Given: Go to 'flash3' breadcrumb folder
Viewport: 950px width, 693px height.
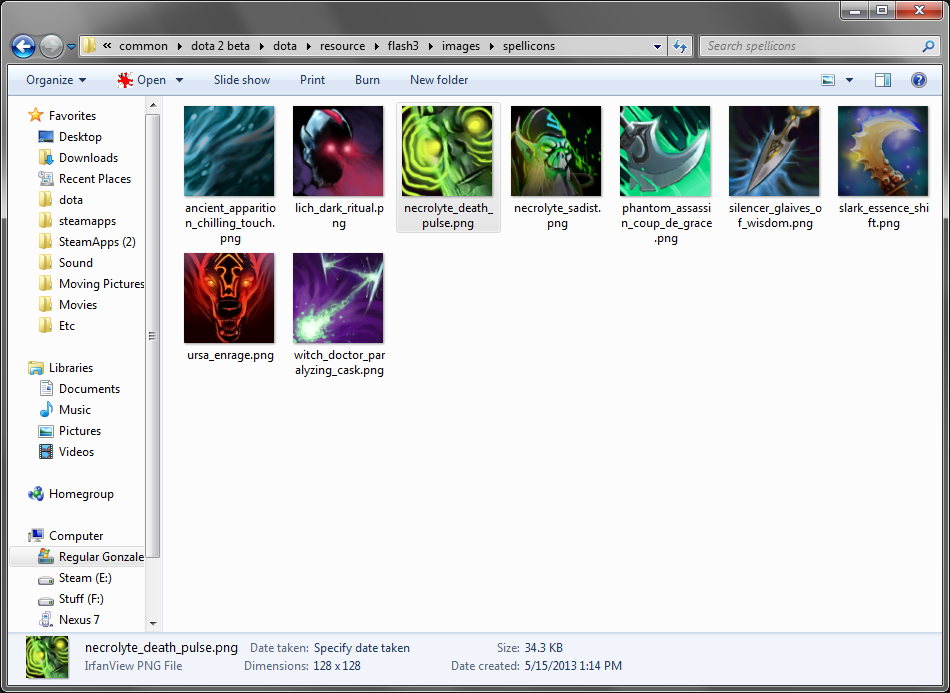Looking at the screenshot, I should tap(403, 46).
